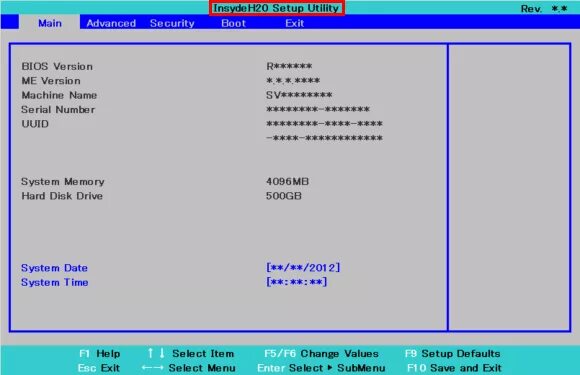Image resolution: width=580 pixels, height=375 pixels.
Task: Click the System Time value field [**:**:**]
Action: [296, 282]
